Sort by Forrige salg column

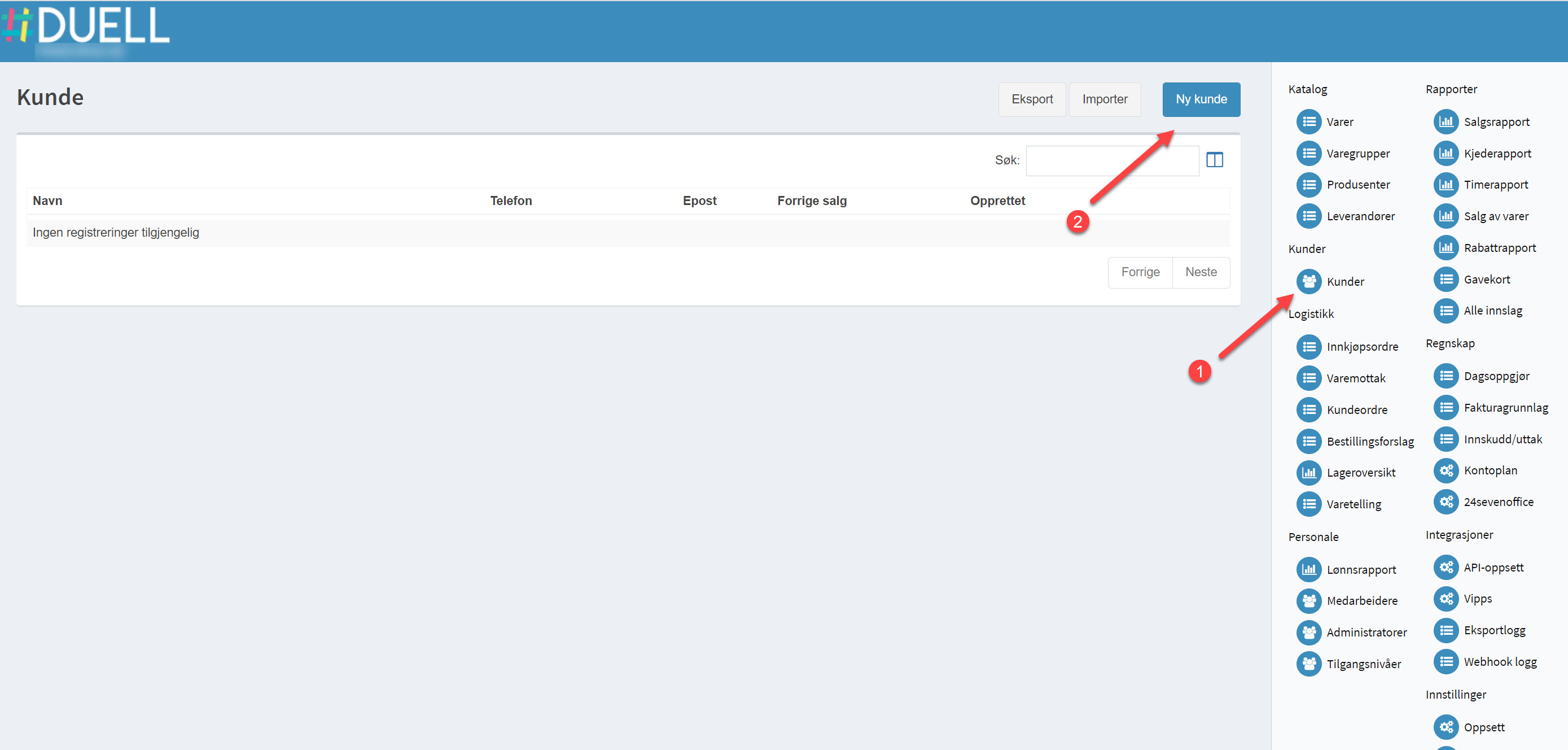(812, 200)
